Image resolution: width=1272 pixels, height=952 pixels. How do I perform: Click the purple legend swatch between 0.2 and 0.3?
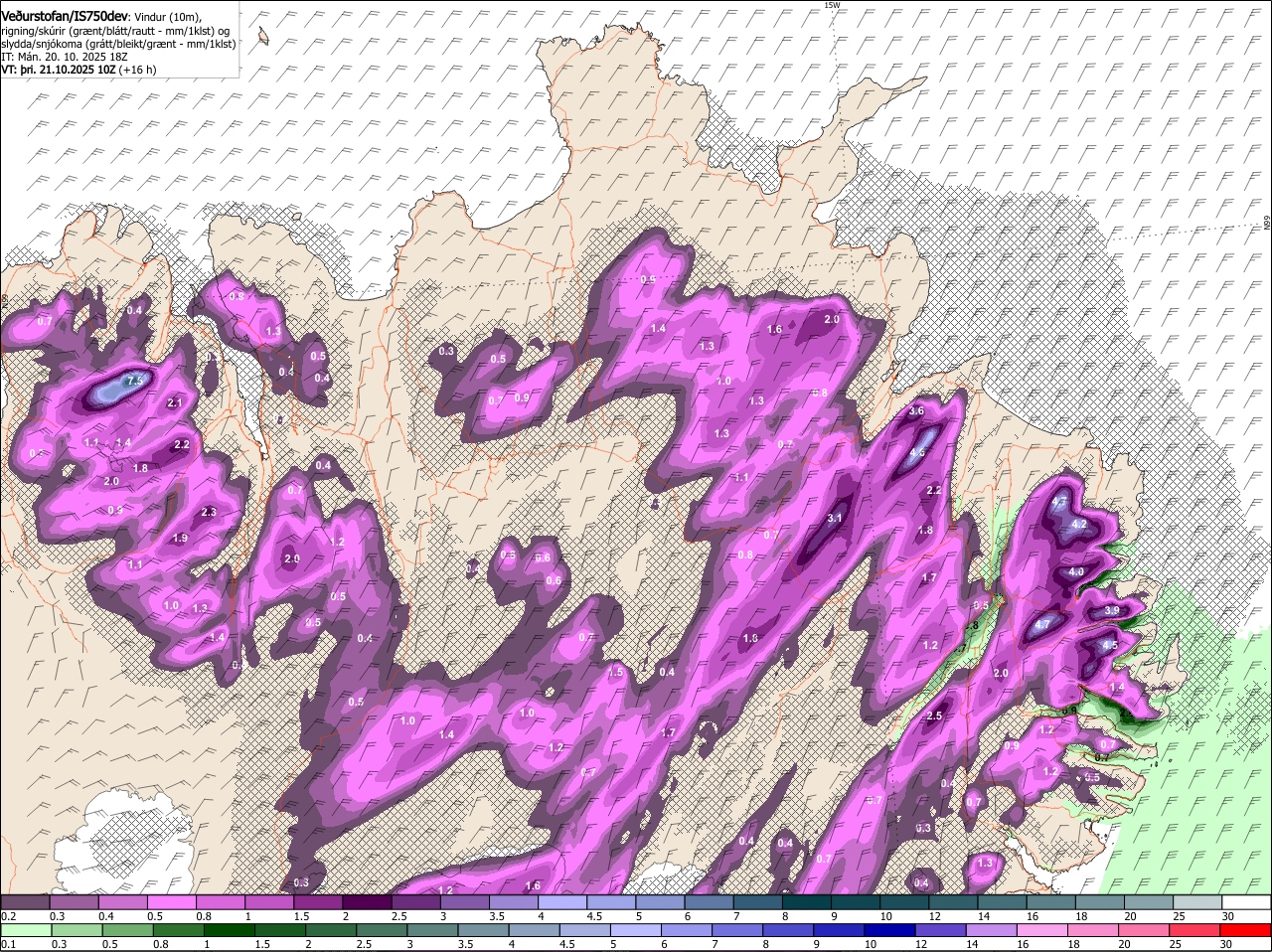pyautogui.click(x=26, y=902)
